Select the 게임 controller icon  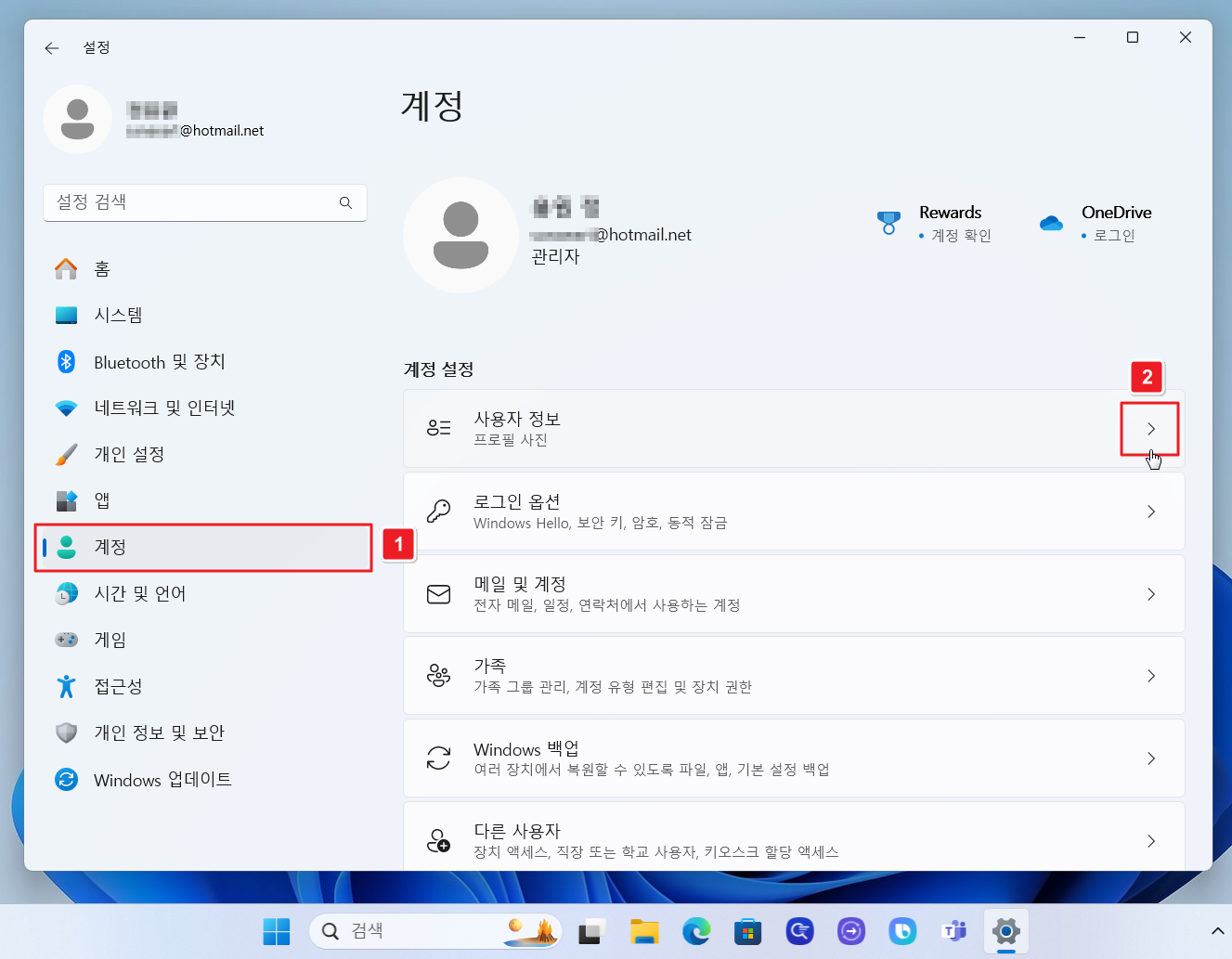pyautogui.click(x=66, y=640)
